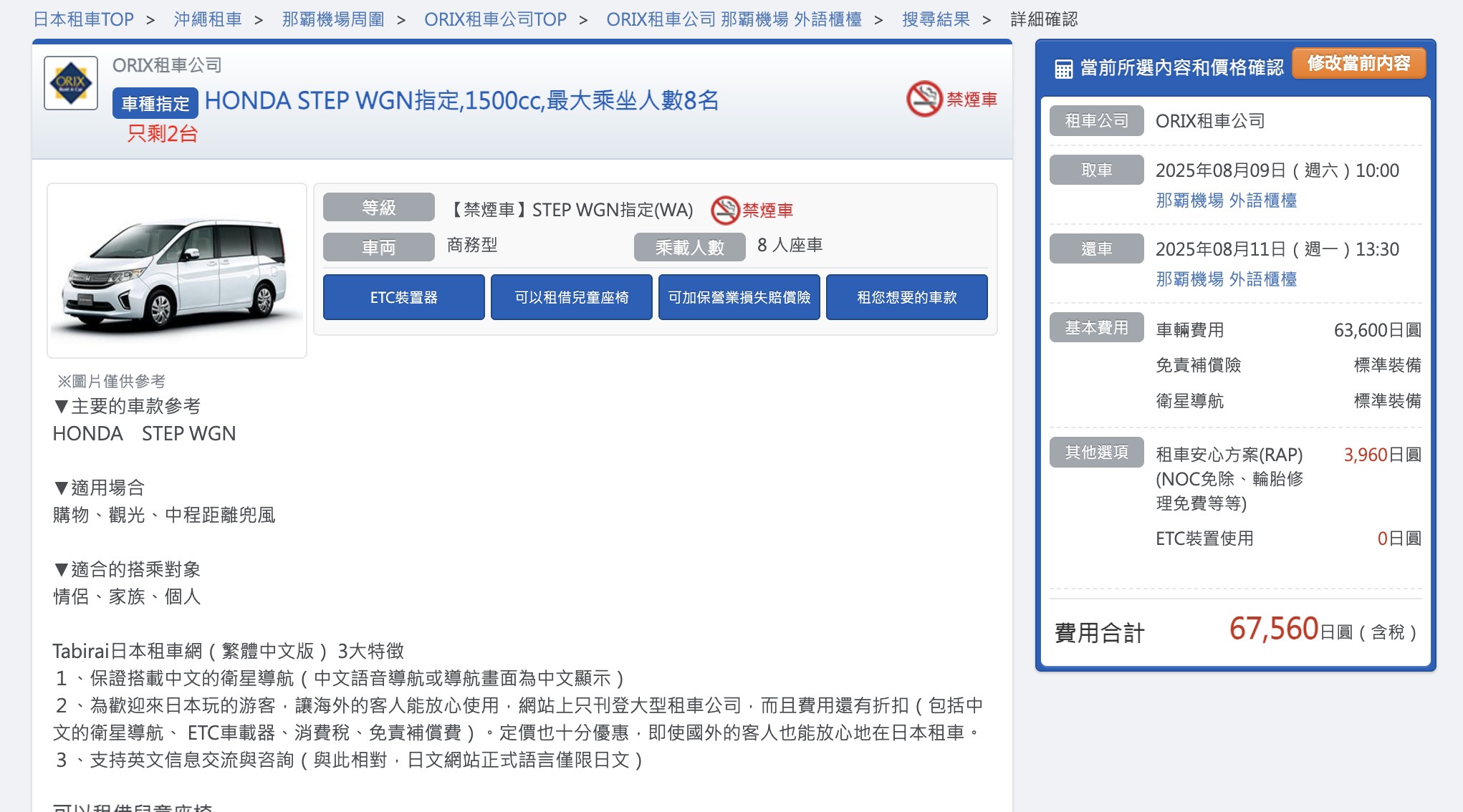Click the no-smoking icon in the header
The image size is (1463, 812).
point(924,99)
